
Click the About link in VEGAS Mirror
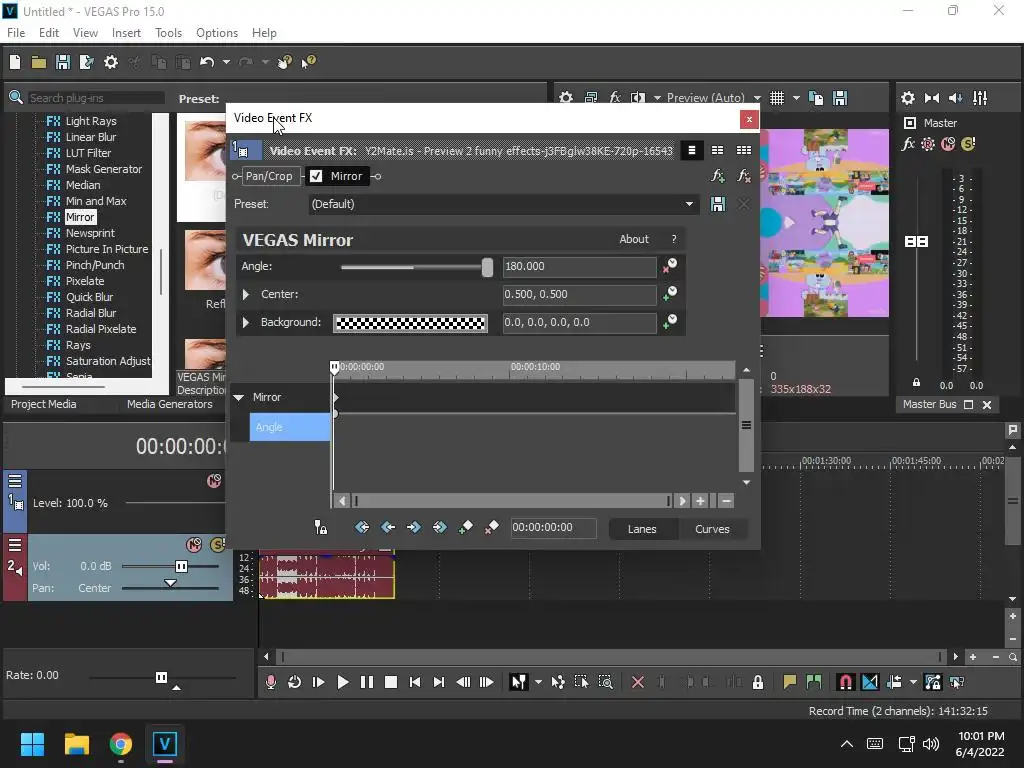click(x=633, y=239)
